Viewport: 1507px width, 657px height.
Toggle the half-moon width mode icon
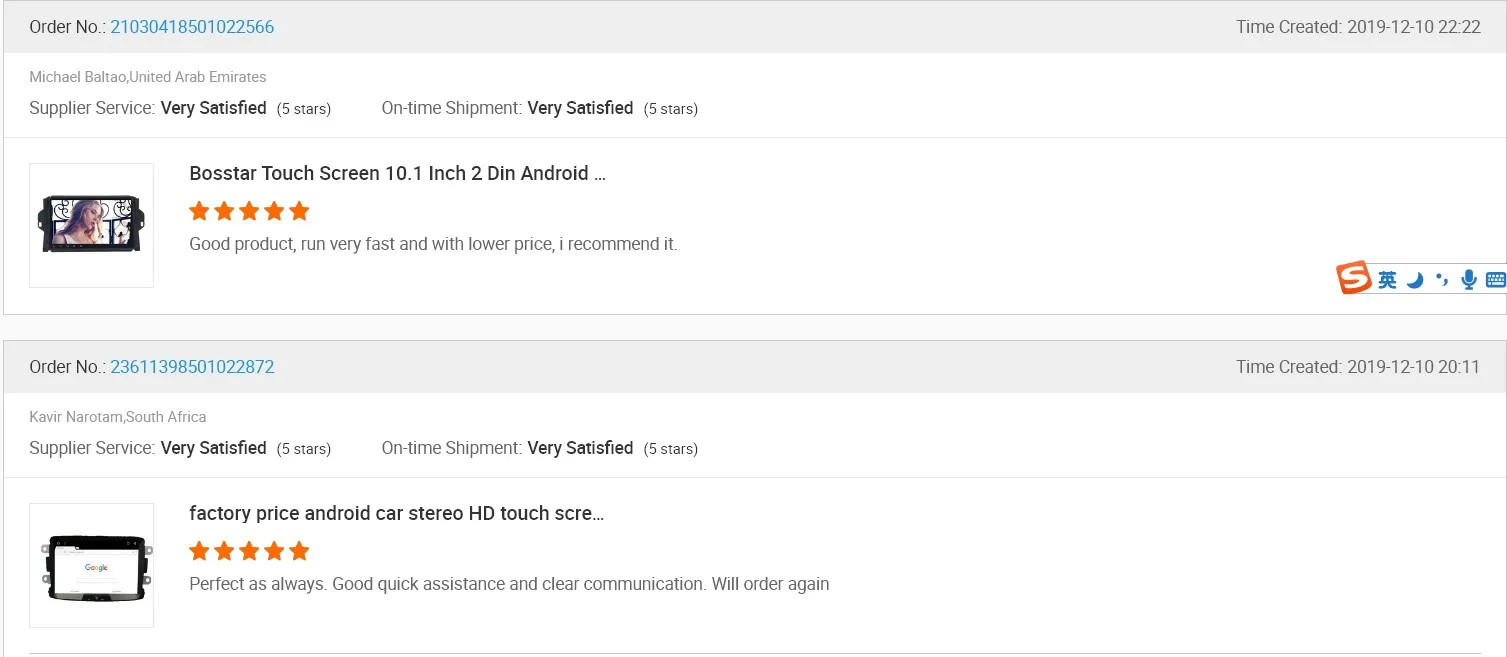click(1415, 281)
